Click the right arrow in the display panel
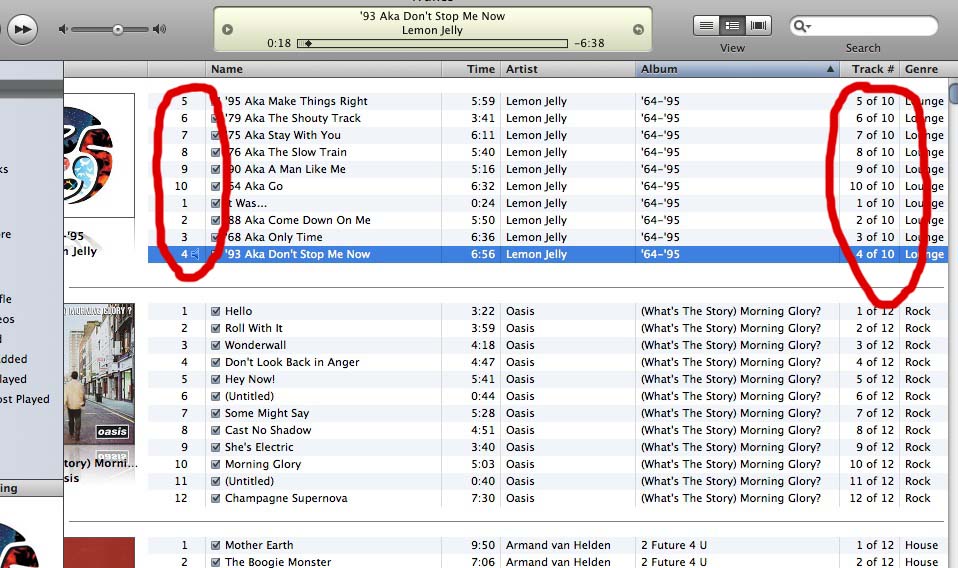The width and height of the screenshot is (958, 568). 638,29
